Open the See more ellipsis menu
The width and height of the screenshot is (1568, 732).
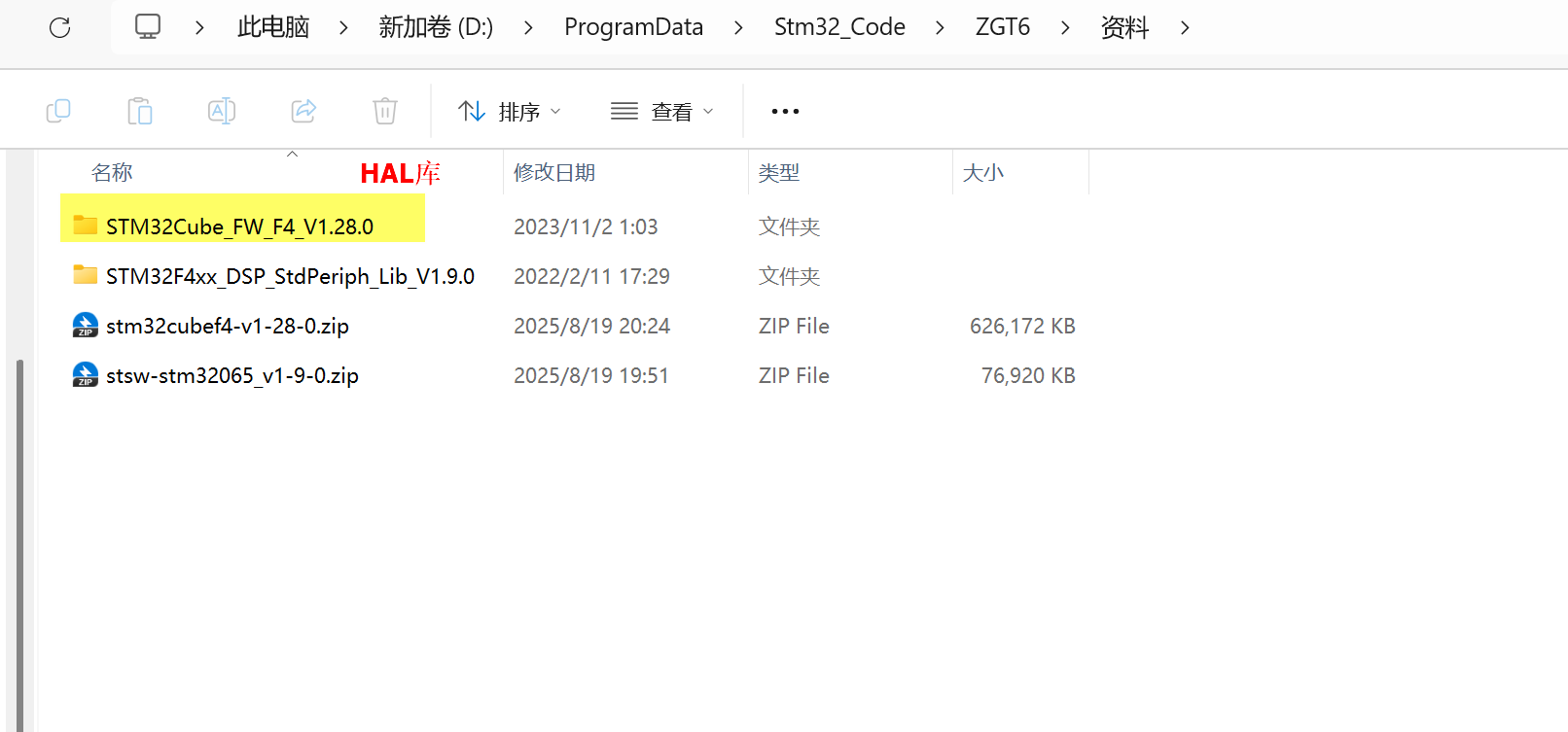tap(785, 112)
